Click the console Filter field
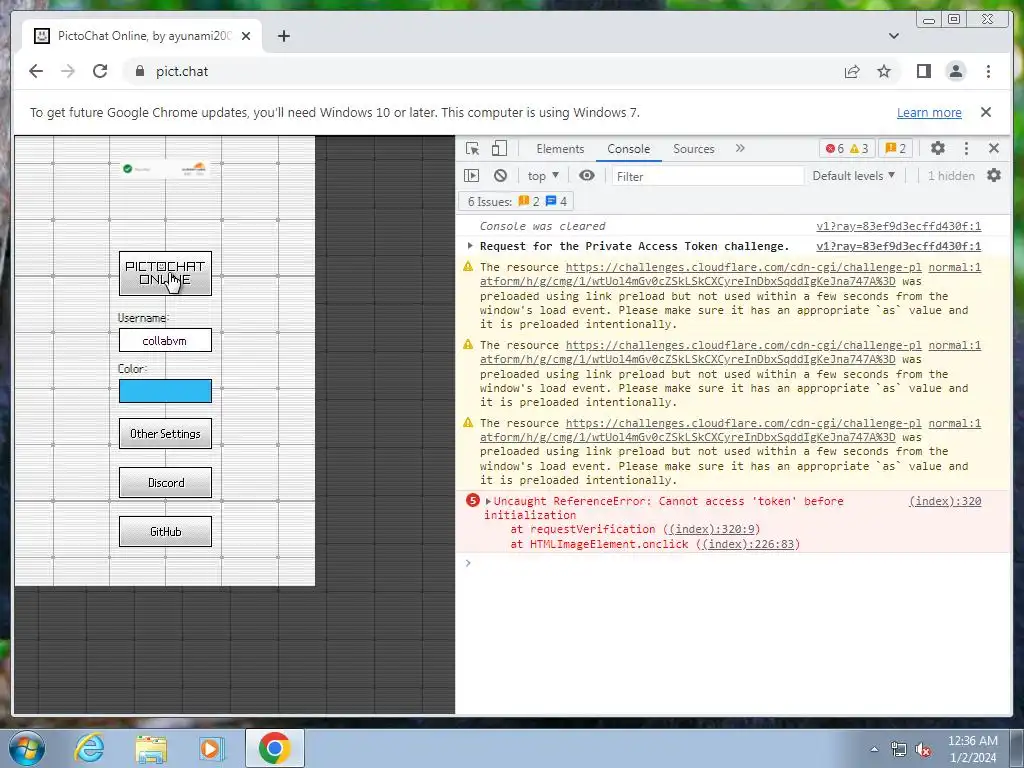This screenshot has width=1024, height=768. click(707, 176)
